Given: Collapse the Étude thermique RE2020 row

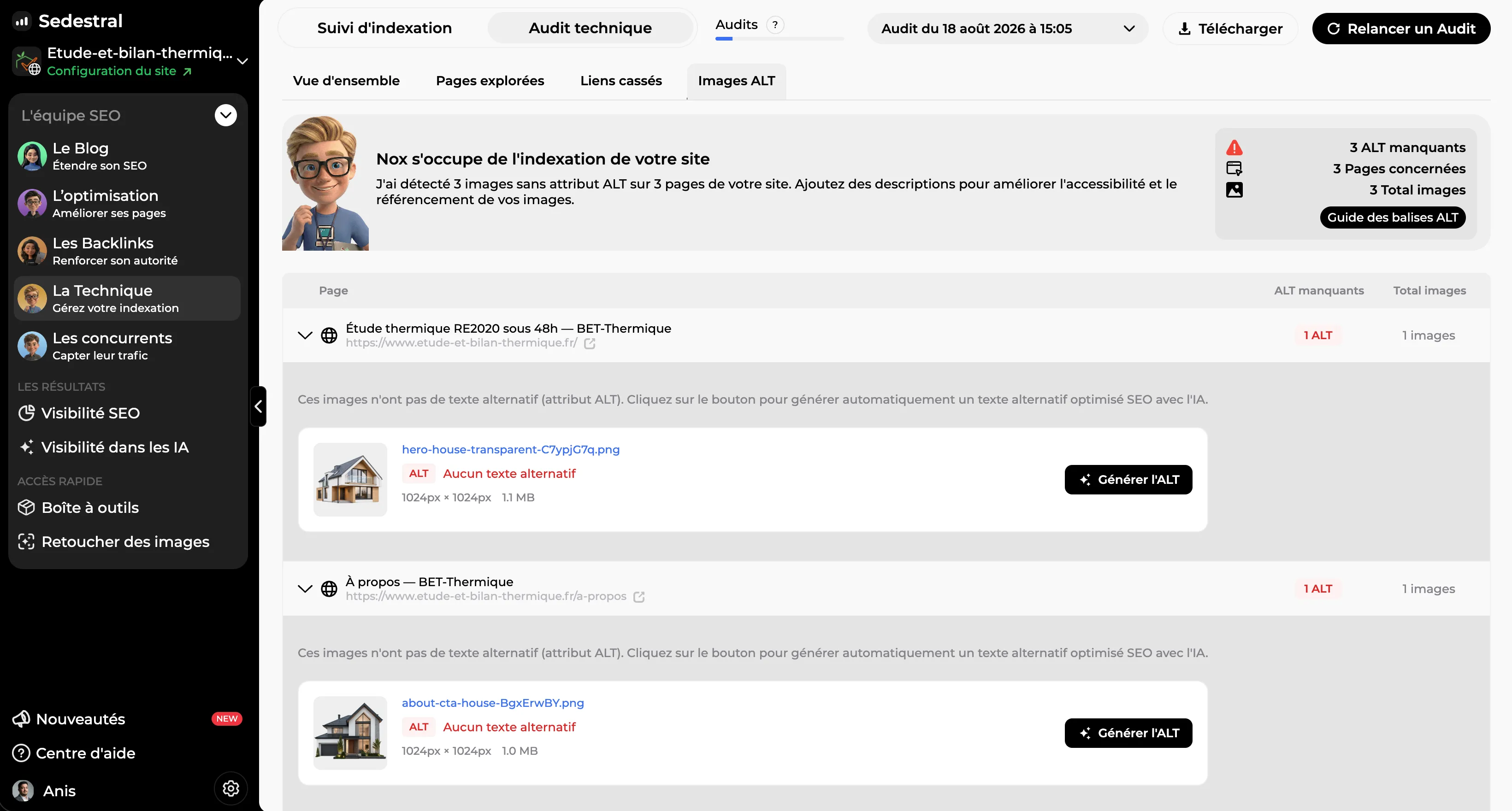Looking at the screenshot, I should [x=305, y=335].
